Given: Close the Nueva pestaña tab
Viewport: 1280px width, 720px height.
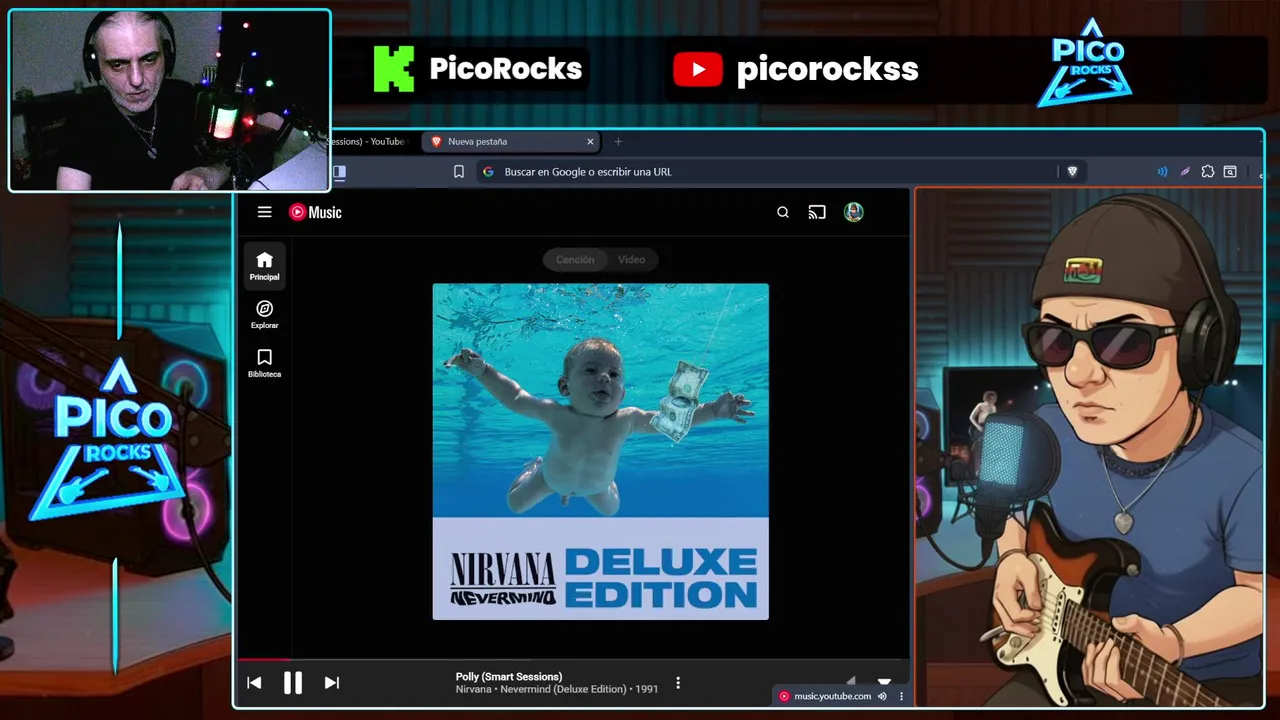Looking at the screenshot, I should click(x=590, y=142).
